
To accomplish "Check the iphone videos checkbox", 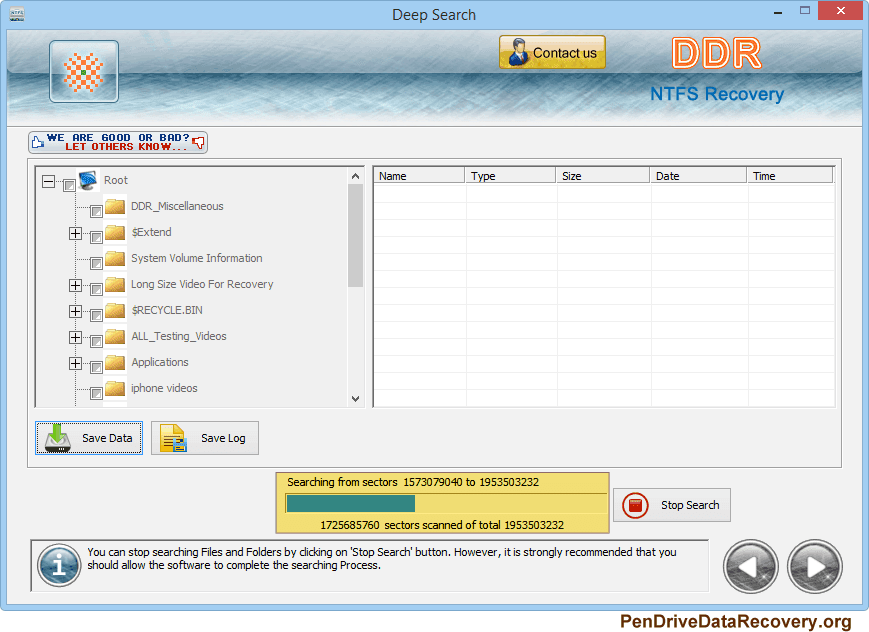I will 96,394.
